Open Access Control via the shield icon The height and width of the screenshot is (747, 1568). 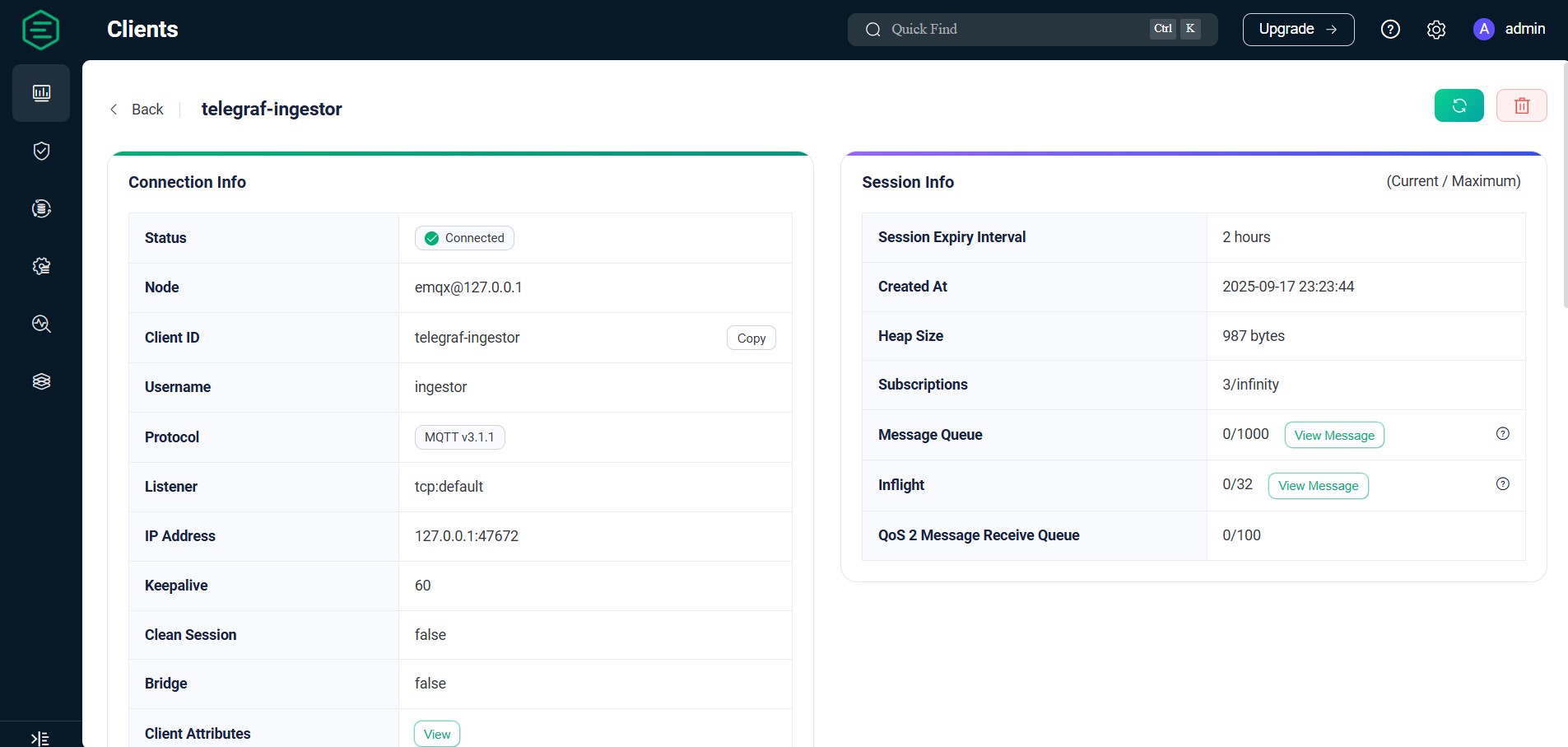[x=40, y=150]
